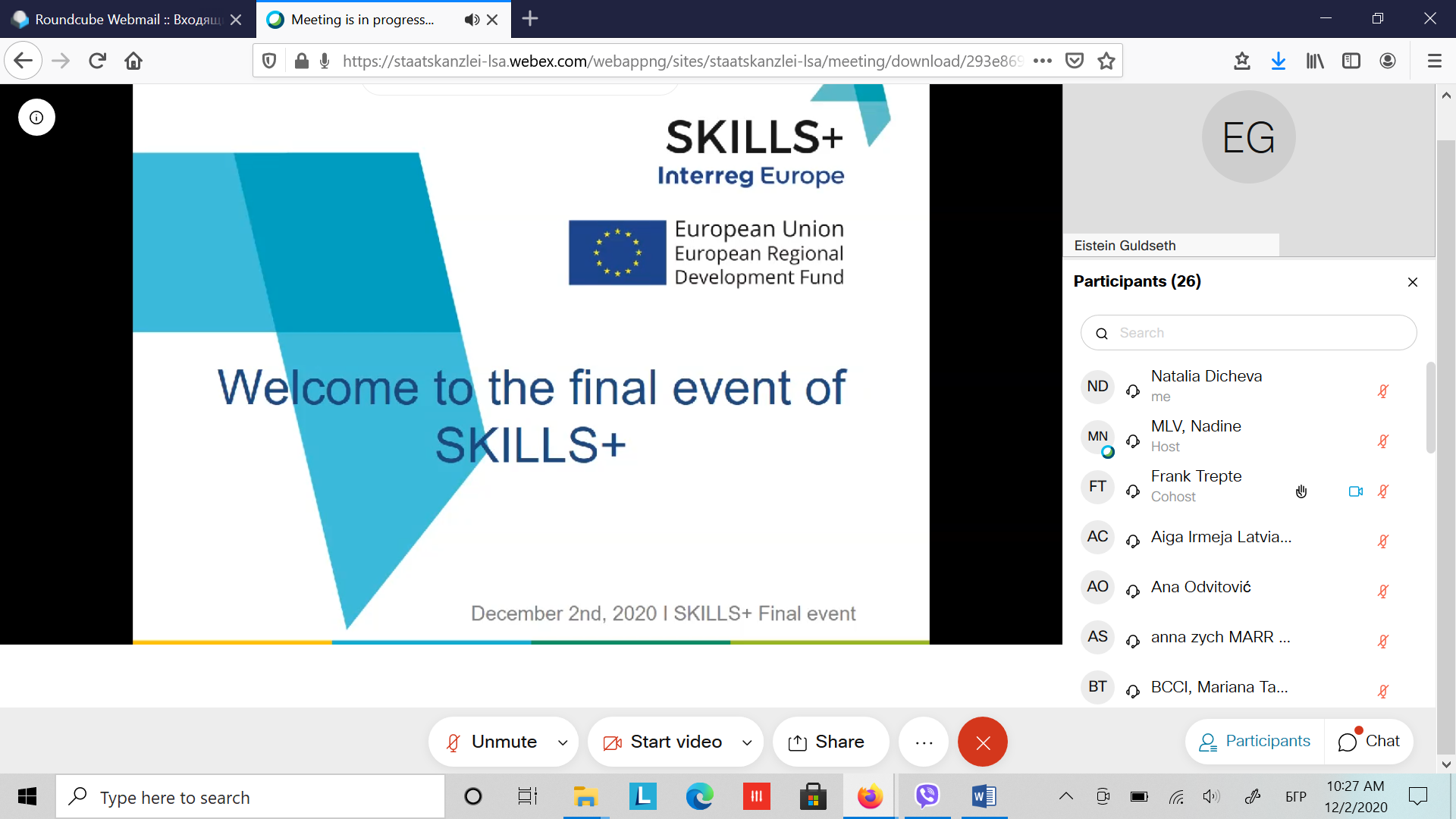The height and width of the screenshot is (819, 1456).
Task: Show hidden system tray icons
Action: click(1065, 796)
